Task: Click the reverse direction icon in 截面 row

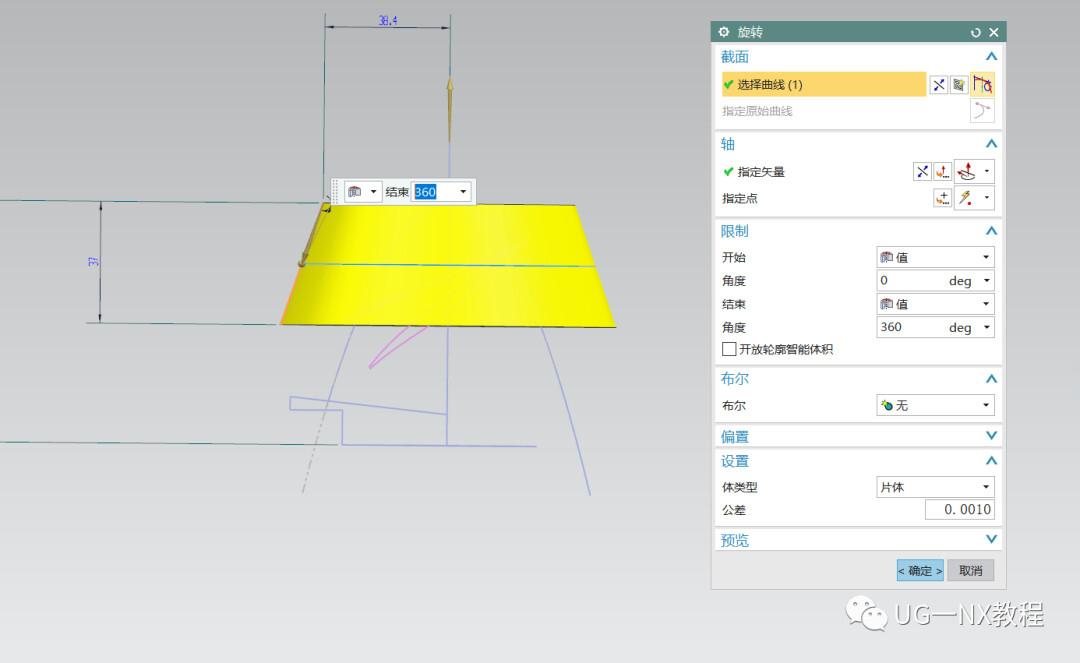Action: click(938, 85)
